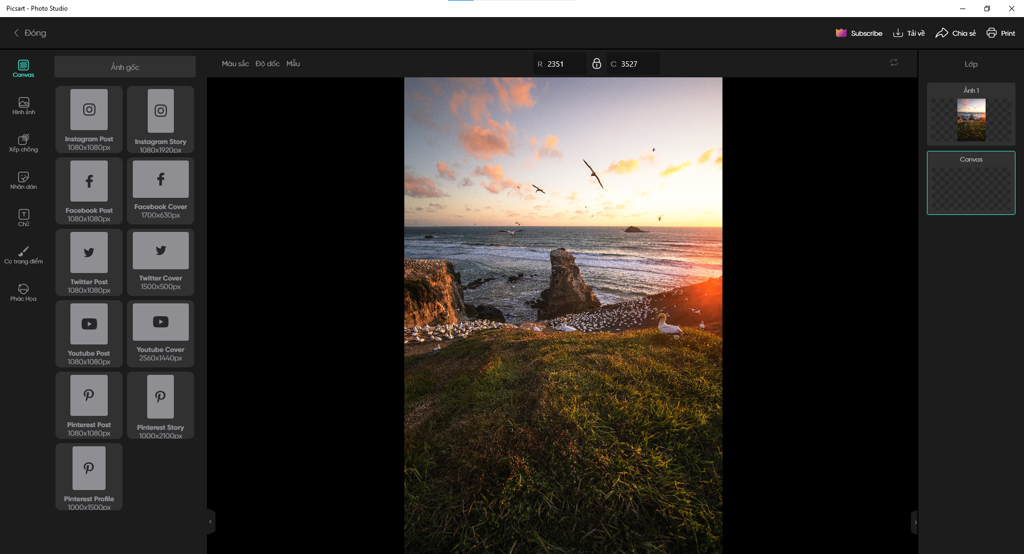Click the Ảnh gốc original size button
The height and width of the screenshot is (554, 1024).
coord(125,67)
